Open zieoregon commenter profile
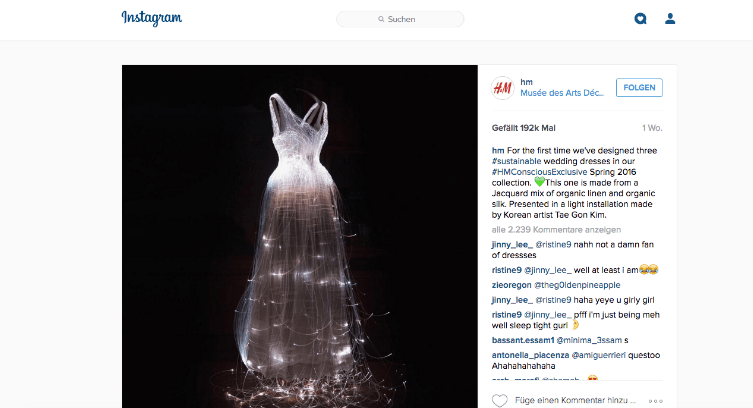Viewport: 753px width, 408px height. click(511, 285)
